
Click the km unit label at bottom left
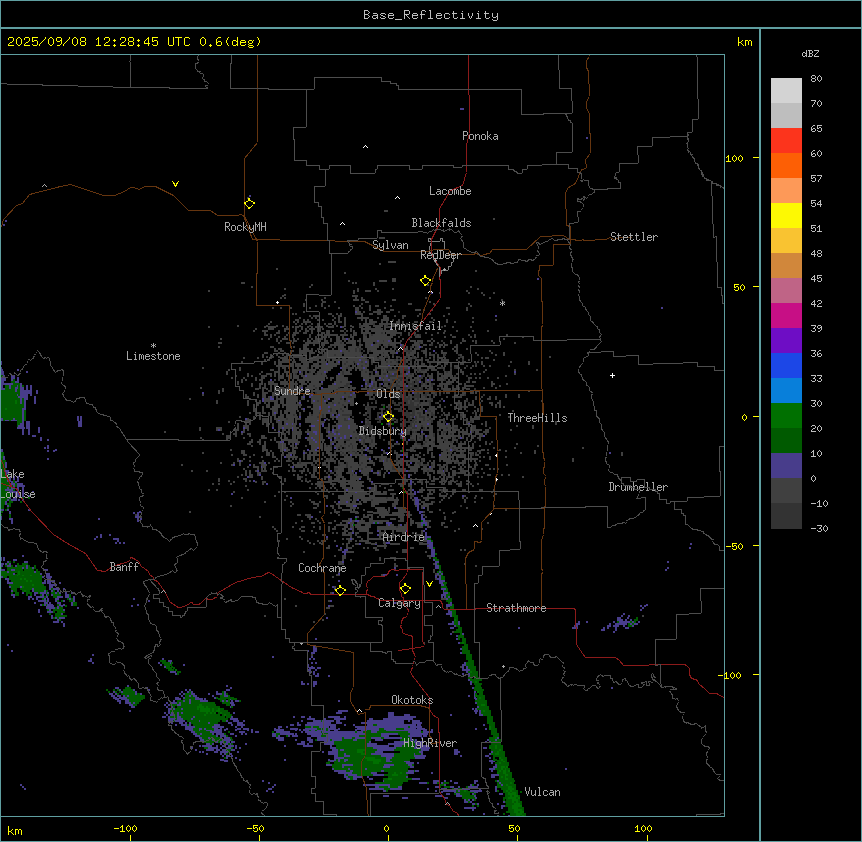(x=15, y=830)
